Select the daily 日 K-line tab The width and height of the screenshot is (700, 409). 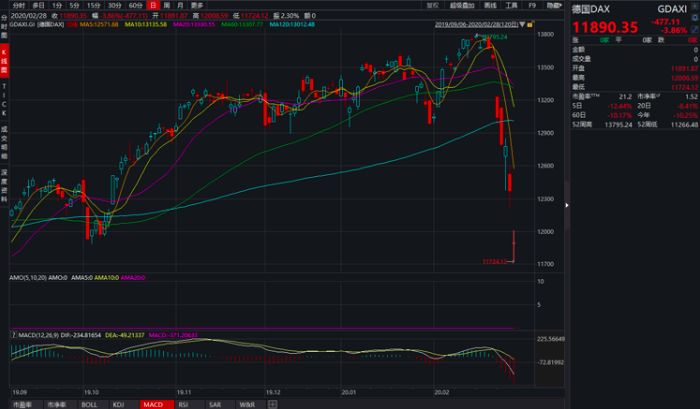(153, 5)
